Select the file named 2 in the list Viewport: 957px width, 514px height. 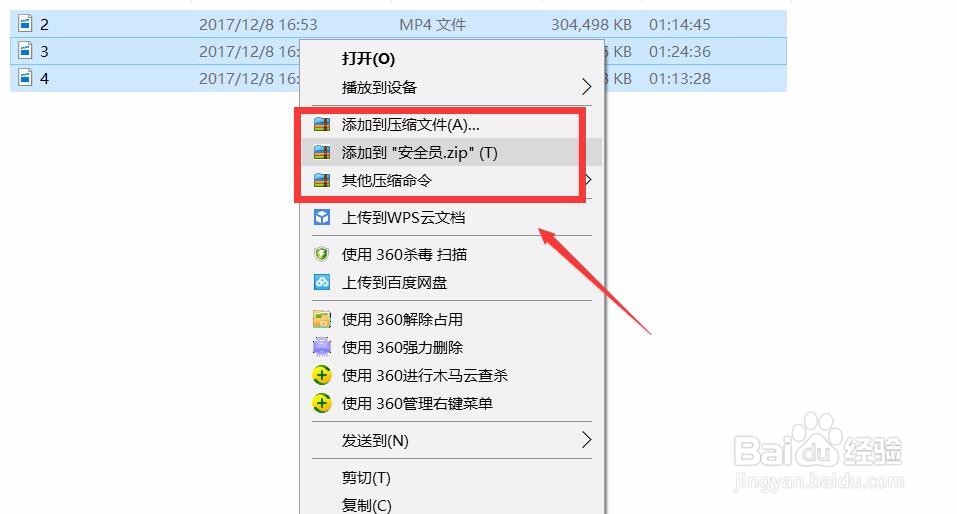[x=398, y=24]
